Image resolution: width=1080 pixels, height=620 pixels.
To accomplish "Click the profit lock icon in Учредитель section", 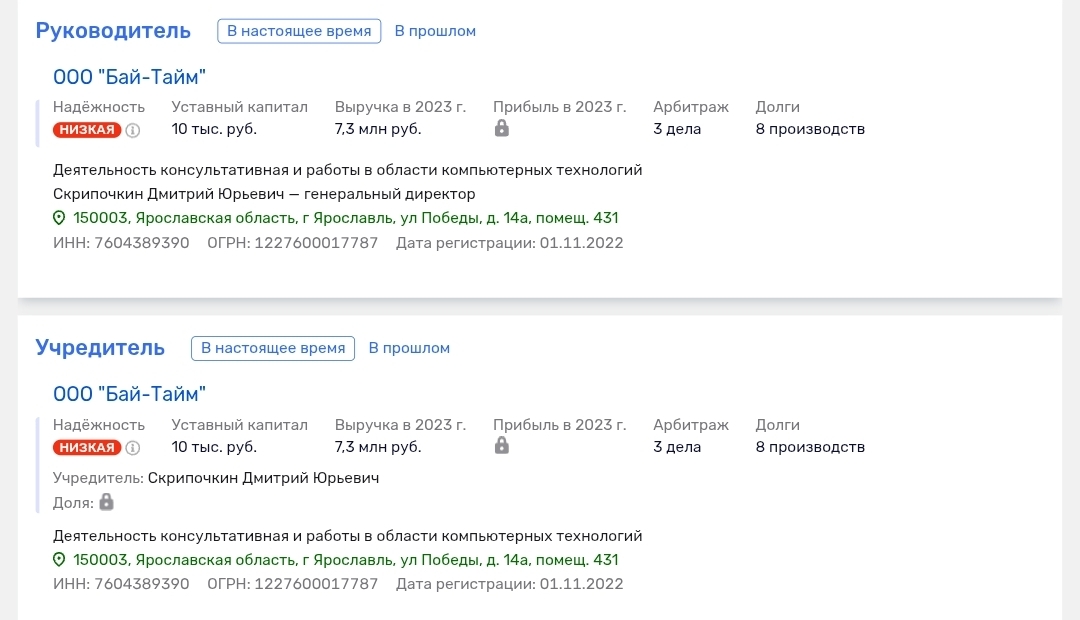I will click(x=502, y=446).
